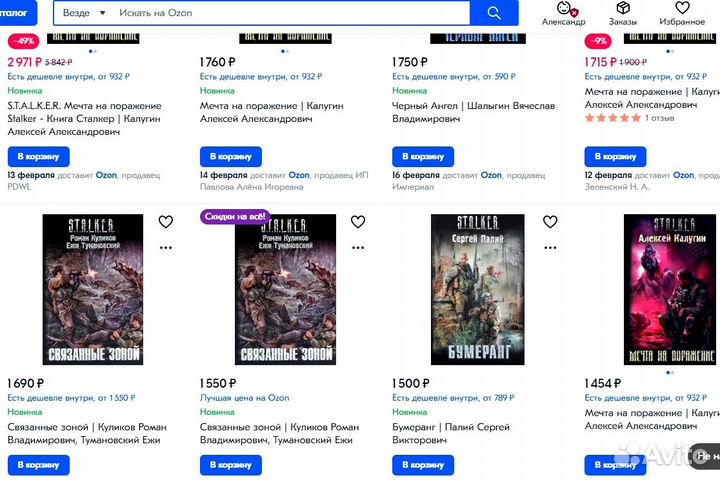Image resolution: width=720 pixels, height=480 pixels.
Task: Favorite the 1690 ₽ Связанные зоной book
Action: click(x=166, y=222)
